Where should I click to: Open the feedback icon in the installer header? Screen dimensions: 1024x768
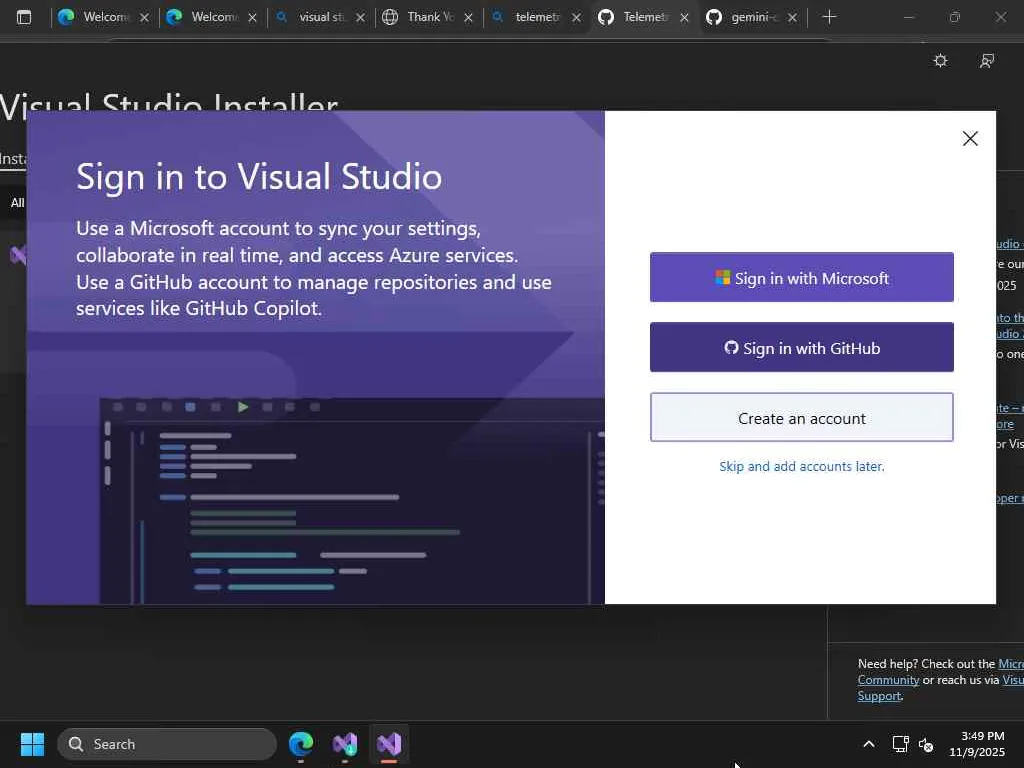[x=987, y=61]
